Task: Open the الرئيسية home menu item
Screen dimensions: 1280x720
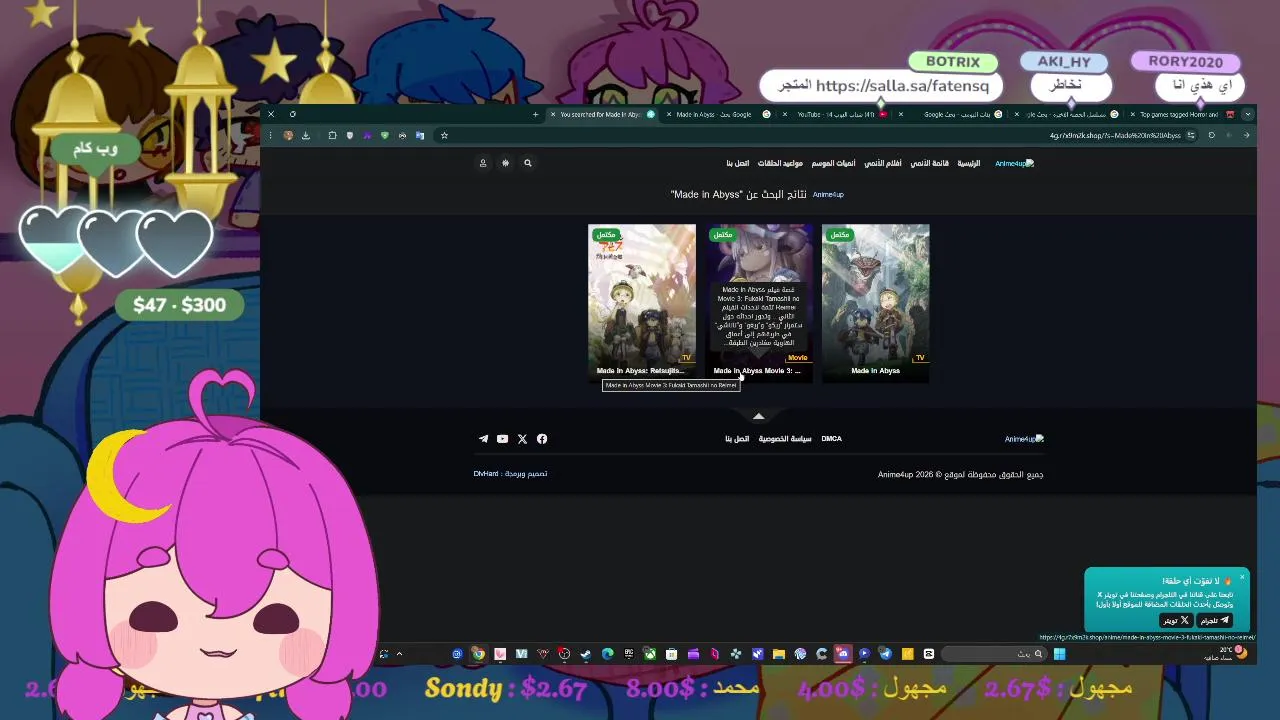Action: pos(969,163)
